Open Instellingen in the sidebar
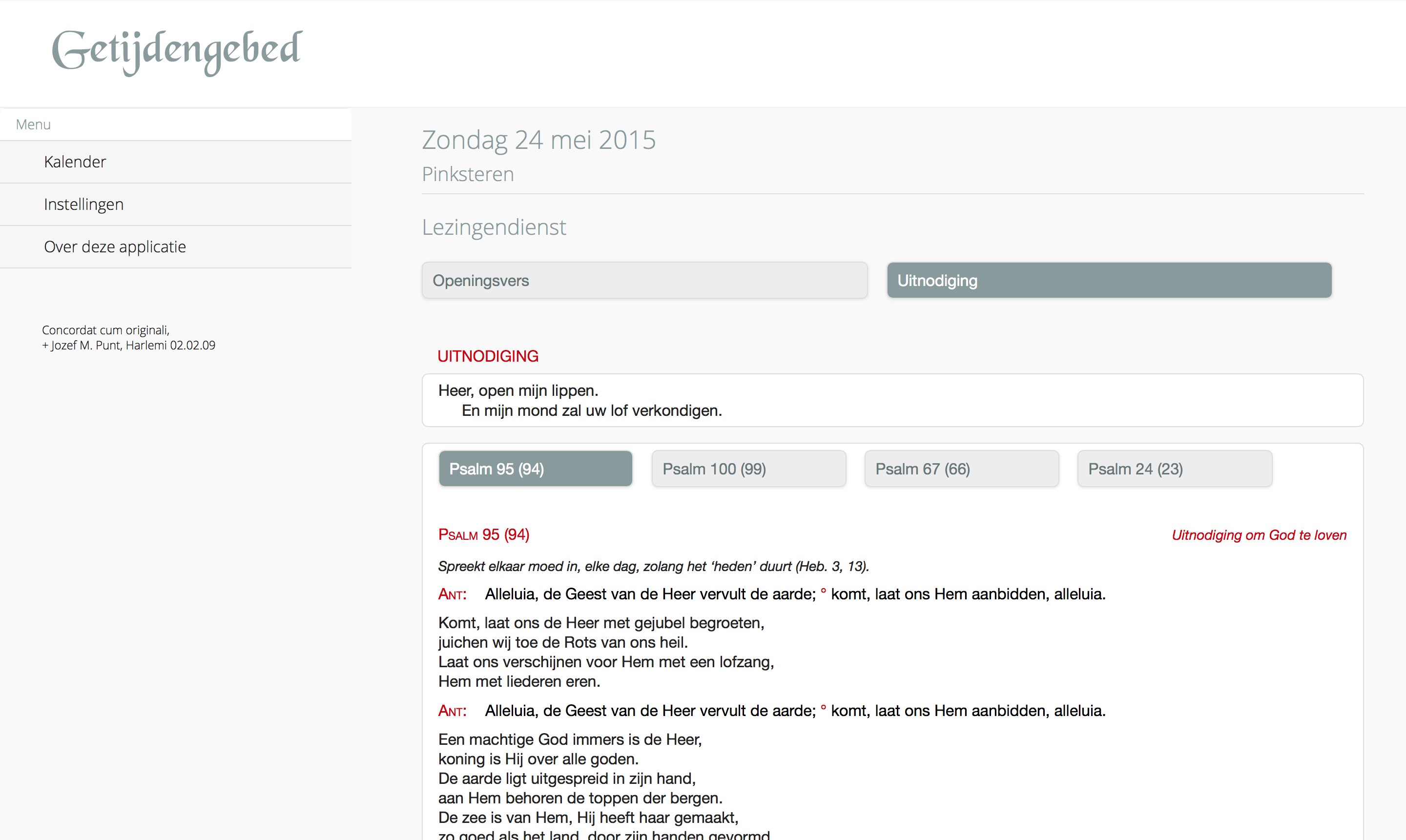The height and width of the screenshot is (840, 1406). [x=83, y=205]
